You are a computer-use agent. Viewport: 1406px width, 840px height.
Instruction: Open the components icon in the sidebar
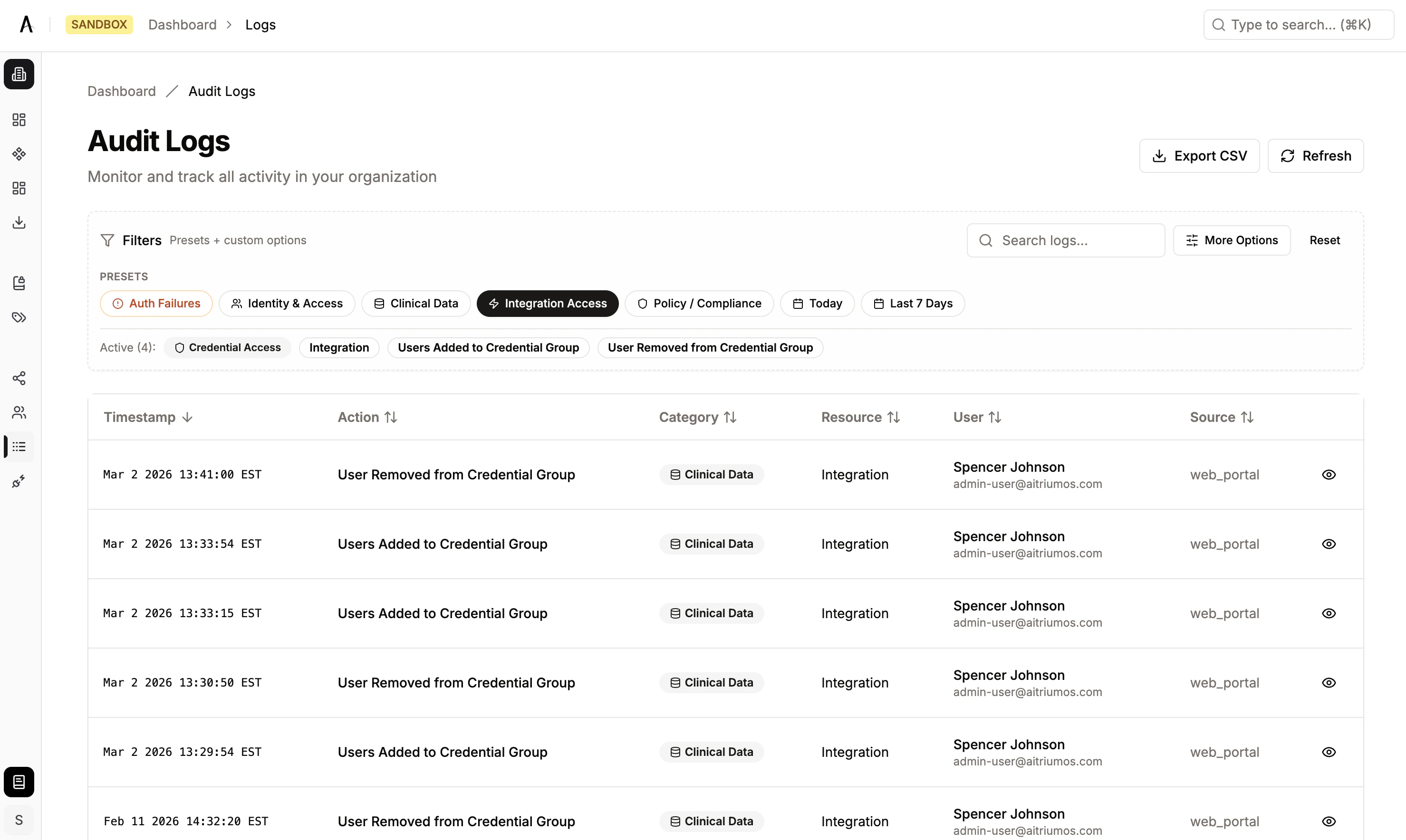(x=19, y=153)
